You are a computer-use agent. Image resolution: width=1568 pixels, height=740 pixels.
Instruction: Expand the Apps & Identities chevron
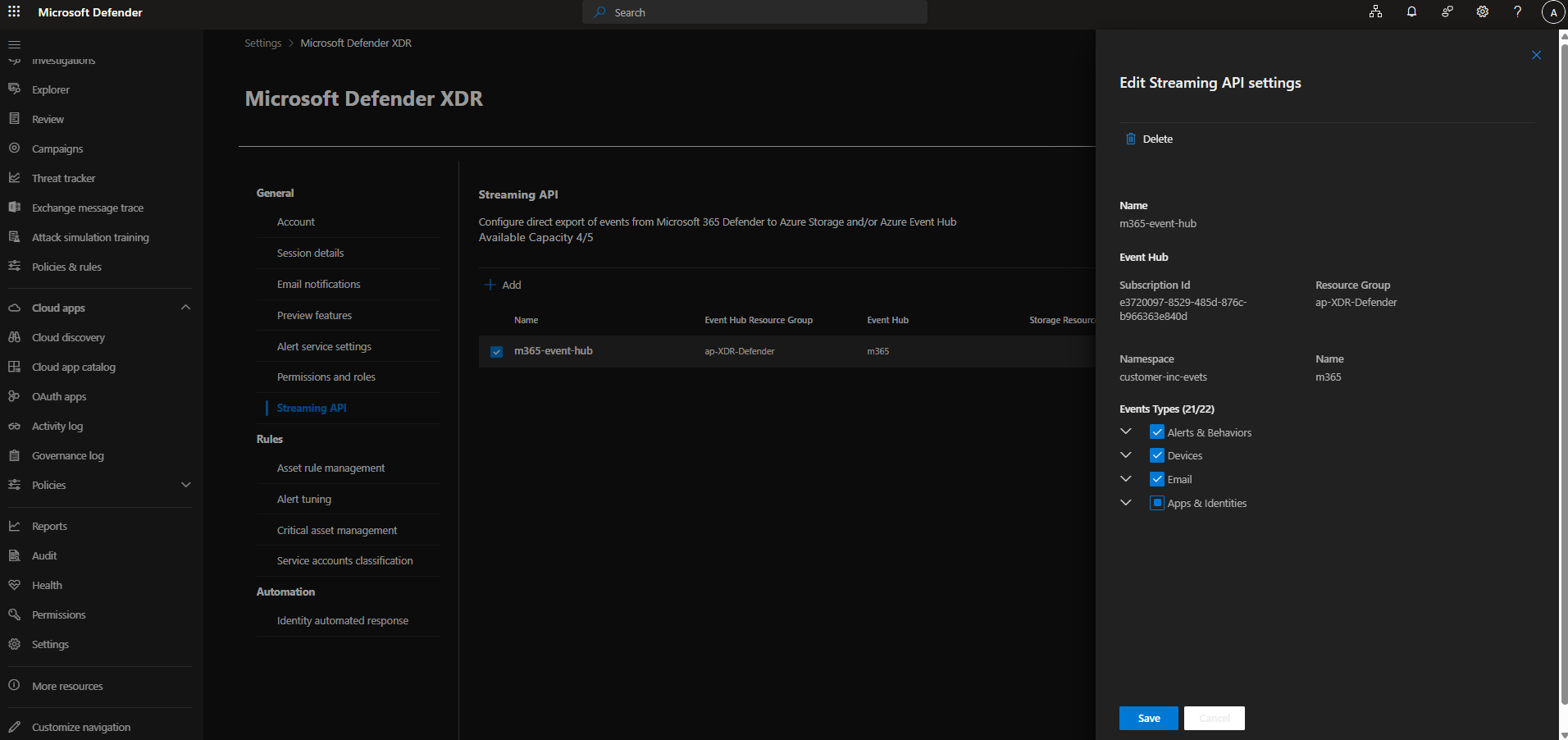coord(1126,502)
